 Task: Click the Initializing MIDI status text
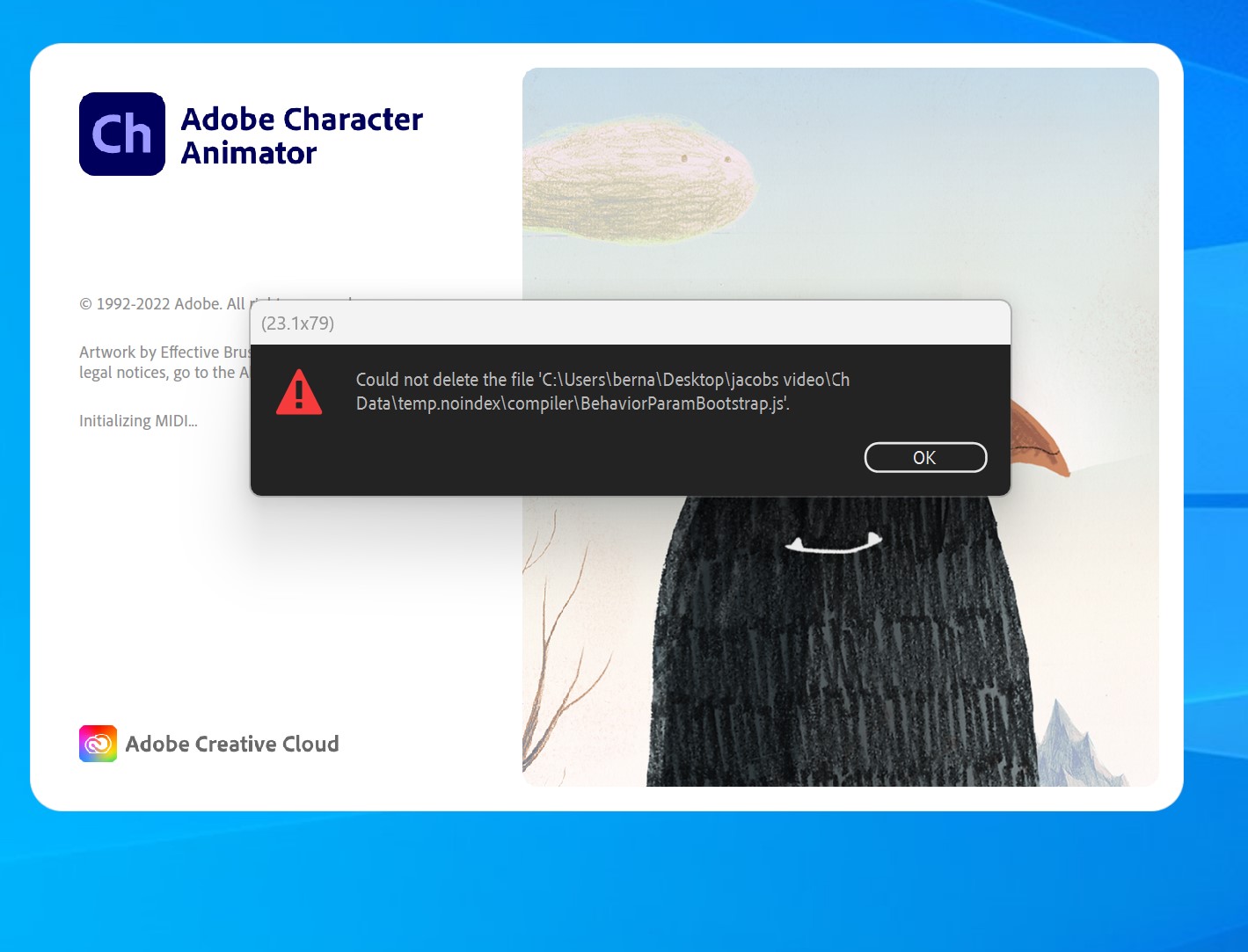click(x=138, y=420)
